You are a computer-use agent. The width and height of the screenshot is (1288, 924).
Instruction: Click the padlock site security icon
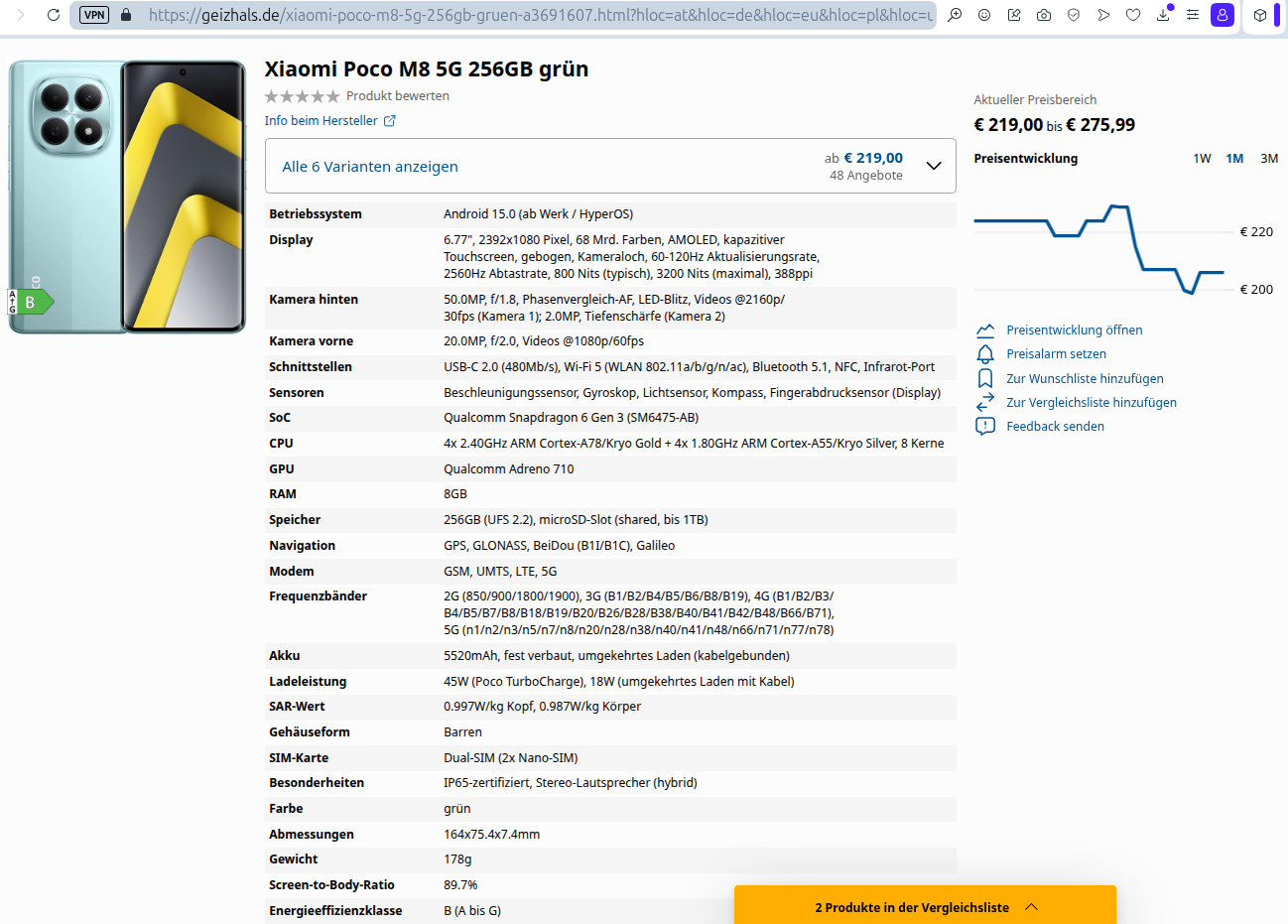click(125, 15)
